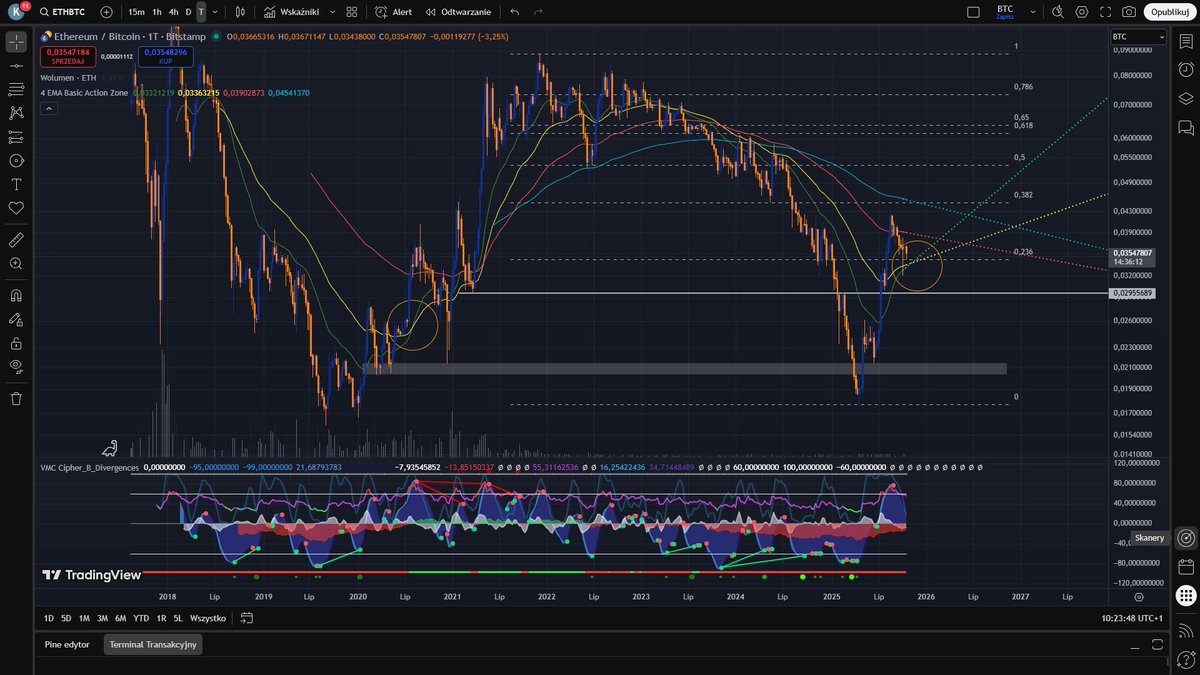This screenshot has height=675, width=1200.
Task: Open the grid apps panel icon
Action: [1186, 596]
